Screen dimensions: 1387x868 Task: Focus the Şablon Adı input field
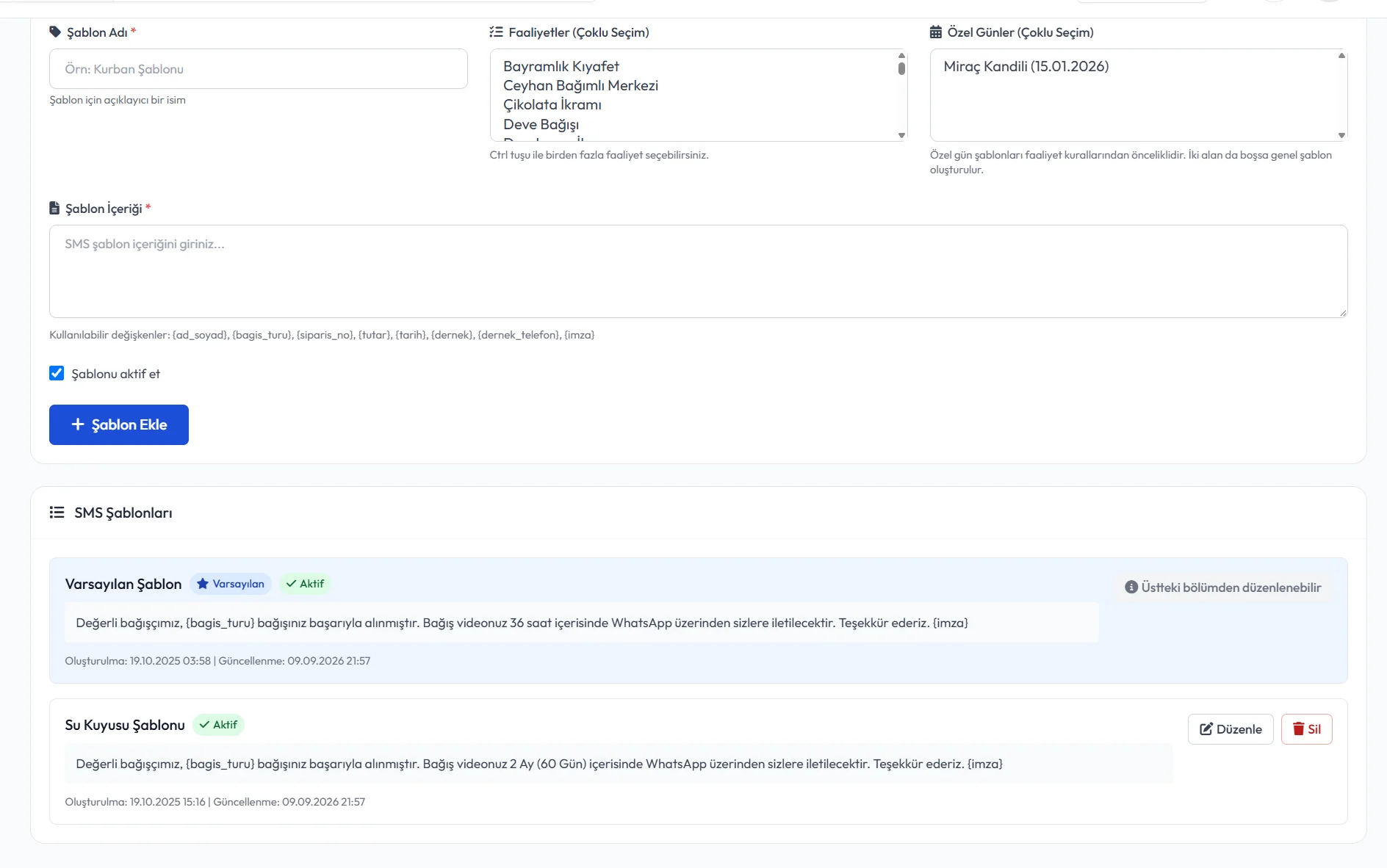point(259,69)
